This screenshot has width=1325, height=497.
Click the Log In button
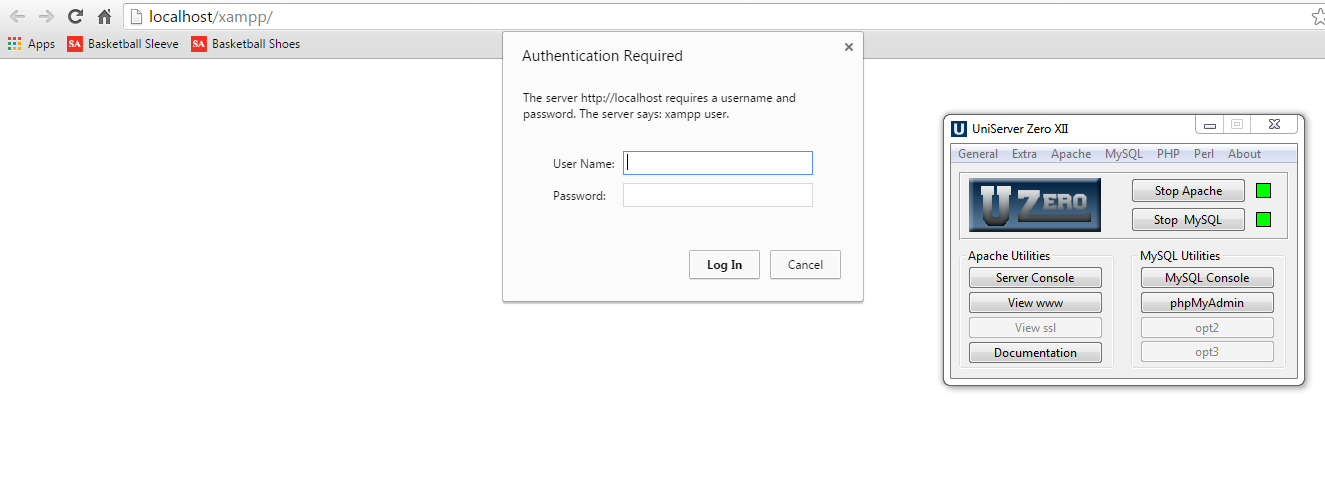(x=724, y=265)
